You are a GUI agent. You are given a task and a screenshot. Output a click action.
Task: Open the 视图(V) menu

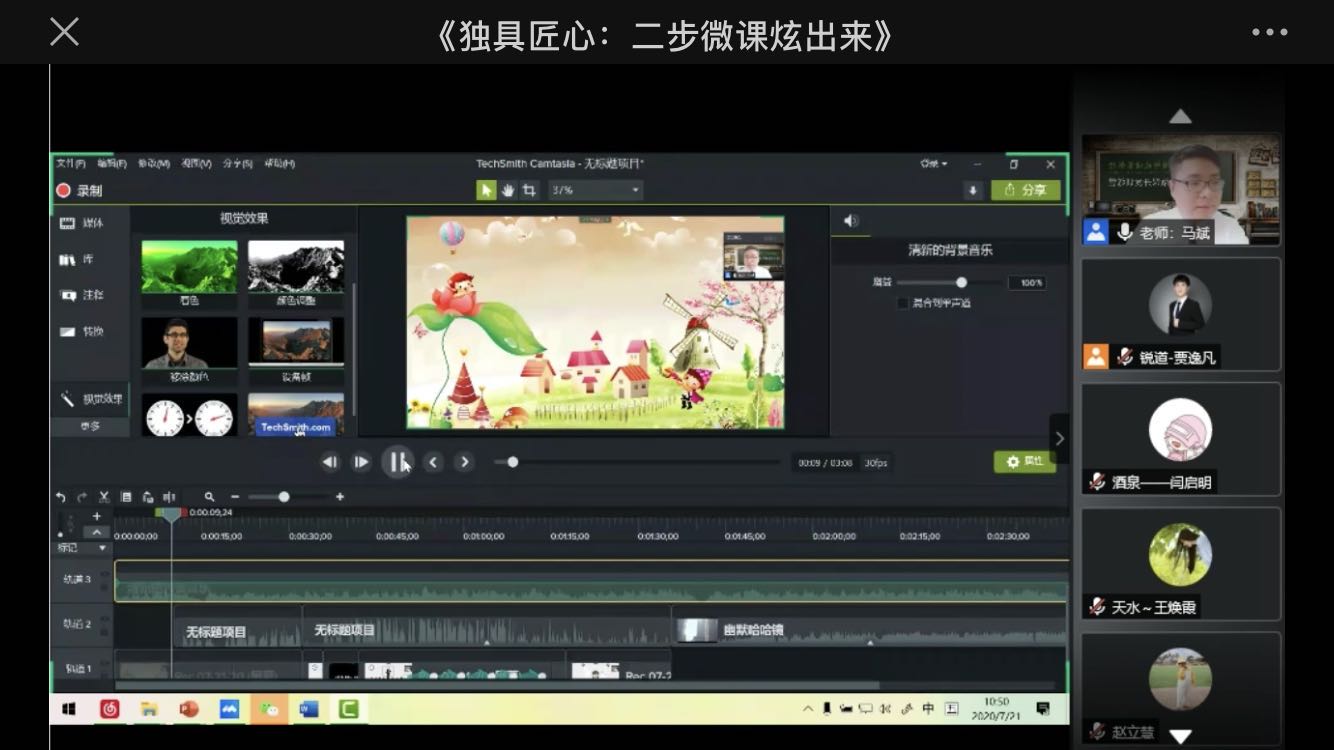pos(196,164)
